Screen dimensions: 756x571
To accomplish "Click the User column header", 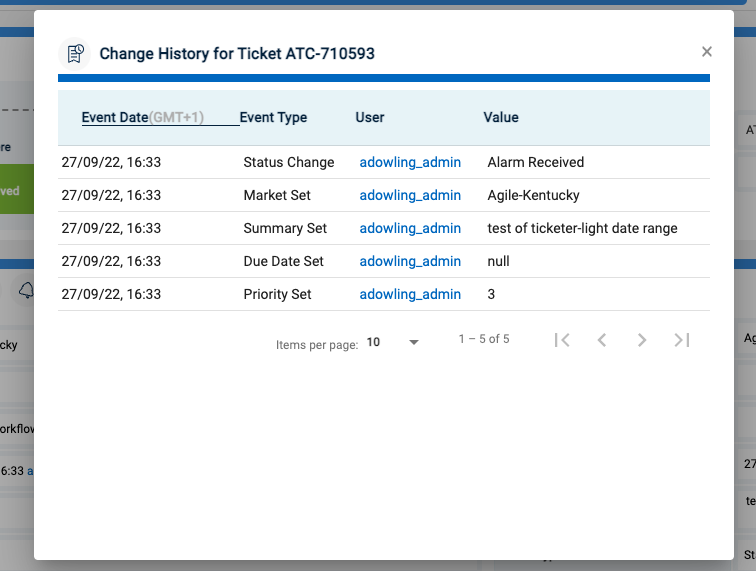I will point(370,117).
